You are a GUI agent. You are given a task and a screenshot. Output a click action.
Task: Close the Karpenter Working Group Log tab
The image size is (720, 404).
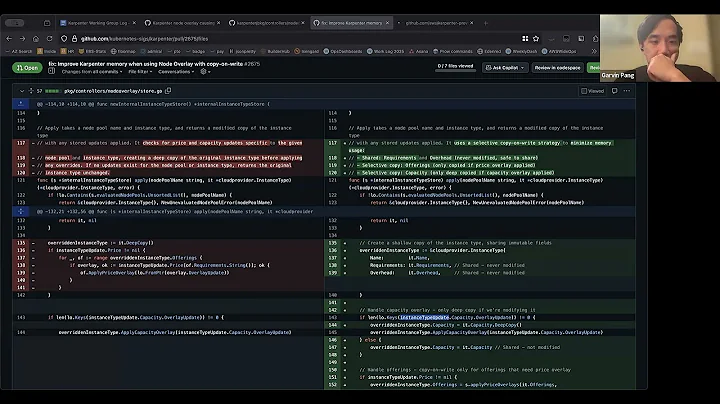pos(134,23)
